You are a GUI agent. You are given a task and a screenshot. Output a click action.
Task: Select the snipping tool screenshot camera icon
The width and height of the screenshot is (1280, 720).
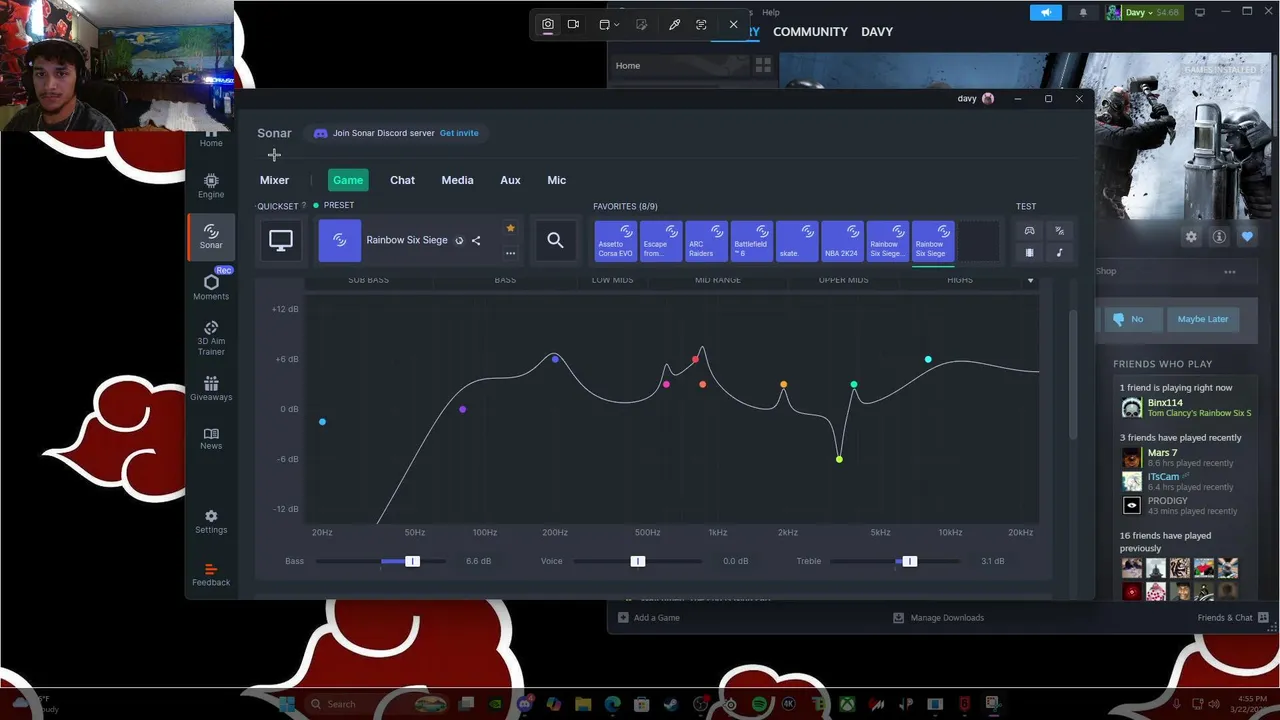548,24
